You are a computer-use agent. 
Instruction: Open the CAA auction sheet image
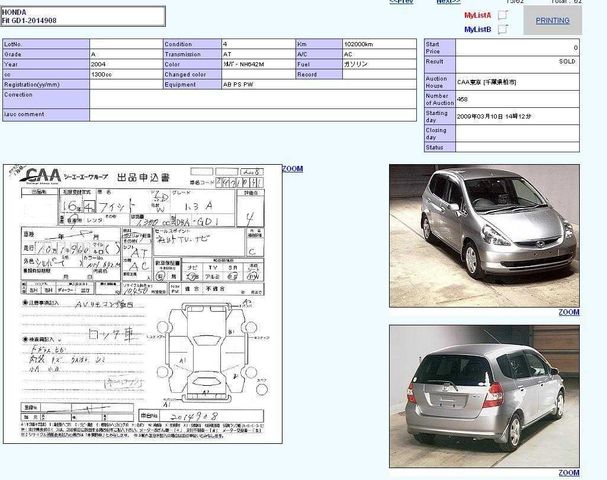click(x=143, y=304)
